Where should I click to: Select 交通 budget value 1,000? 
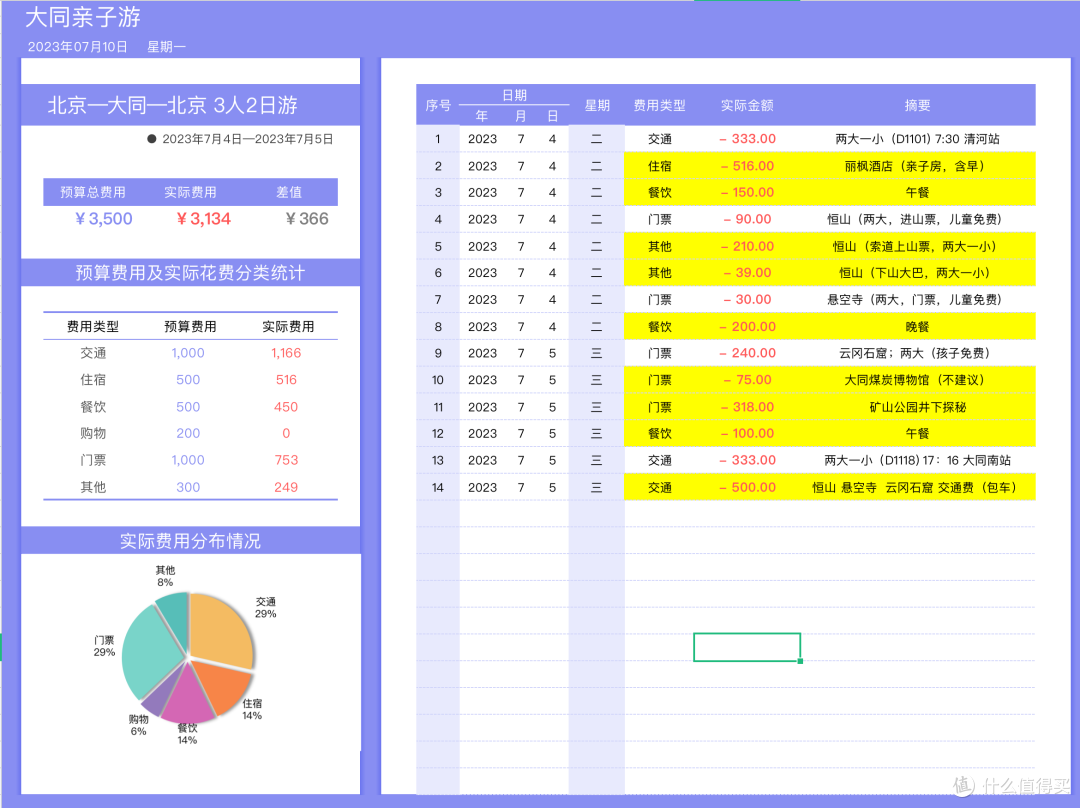pyautogui.click(x=188, y=353)
